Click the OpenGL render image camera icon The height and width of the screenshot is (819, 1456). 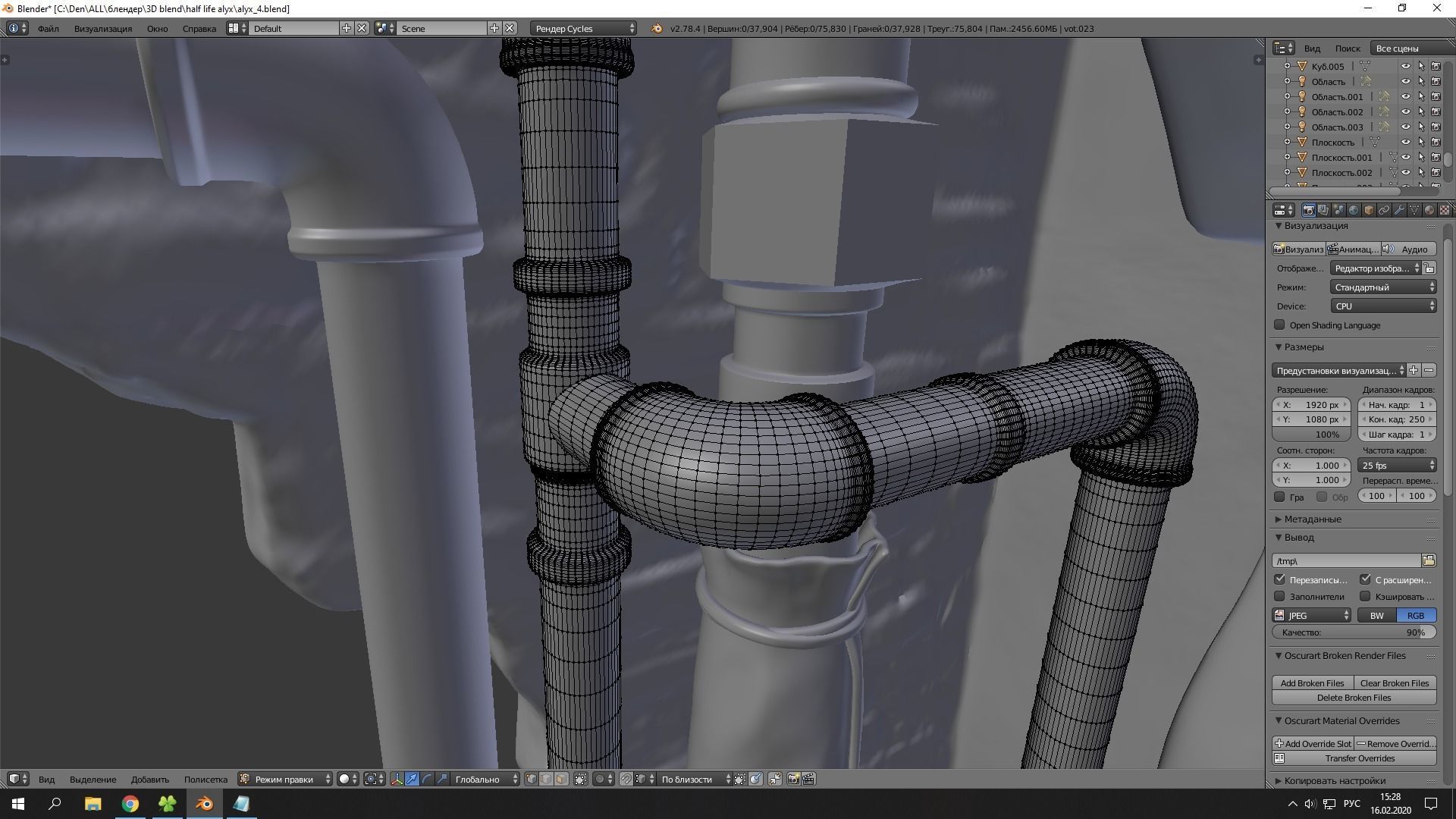tap(793, 779)
